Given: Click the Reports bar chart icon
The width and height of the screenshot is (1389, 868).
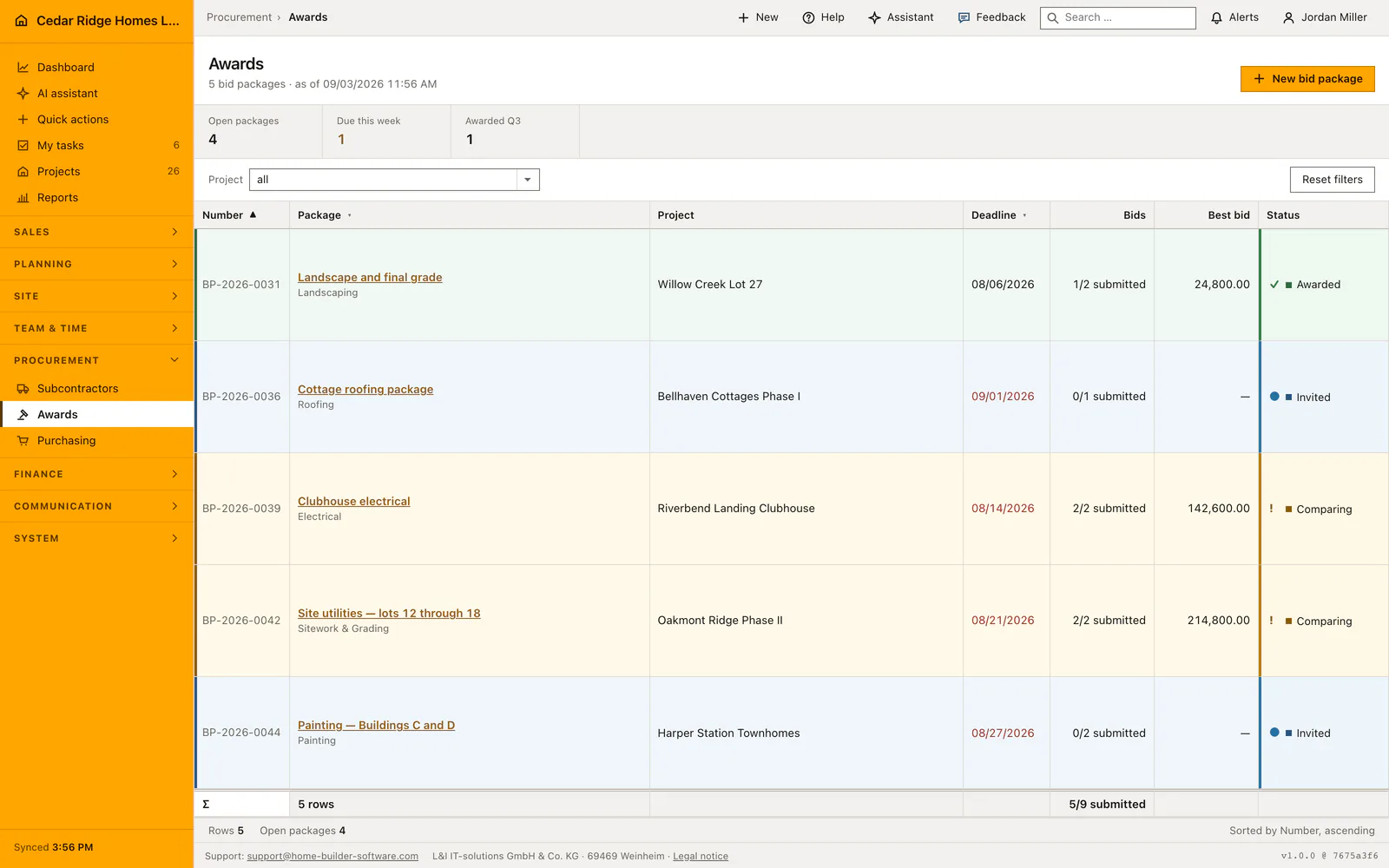Looking at the screenshot, I should click(23, 198).
